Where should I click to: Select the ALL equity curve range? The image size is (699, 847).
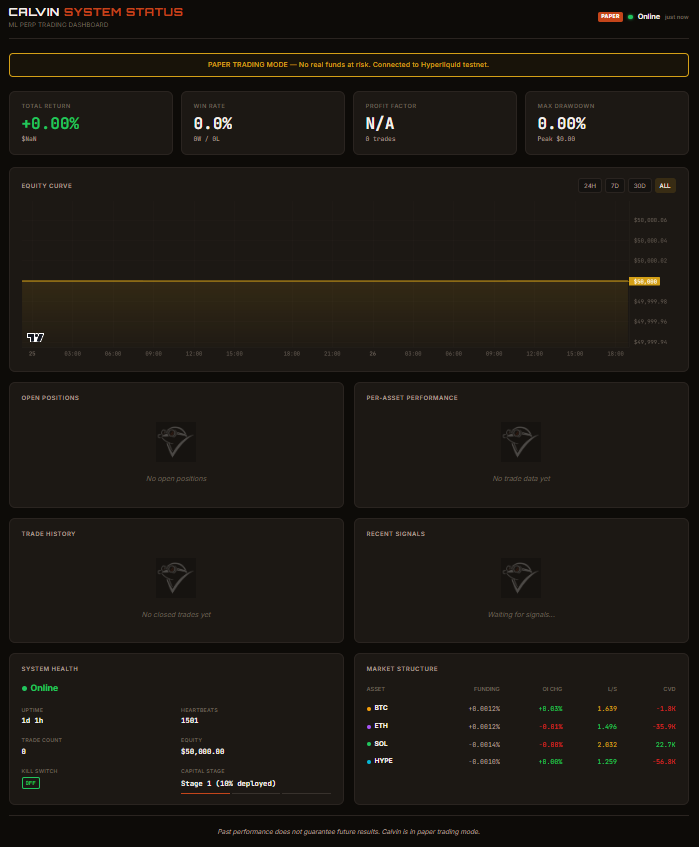[665, 186]
